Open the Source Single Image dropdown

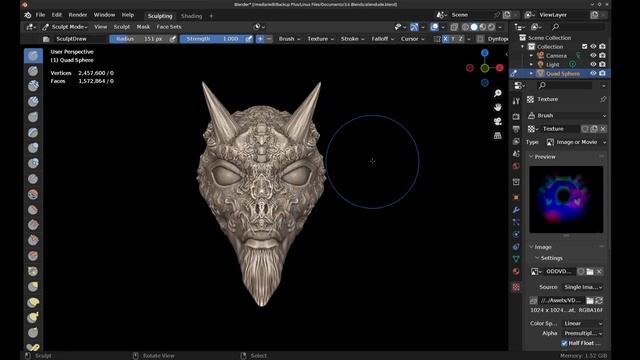[583, 287]
